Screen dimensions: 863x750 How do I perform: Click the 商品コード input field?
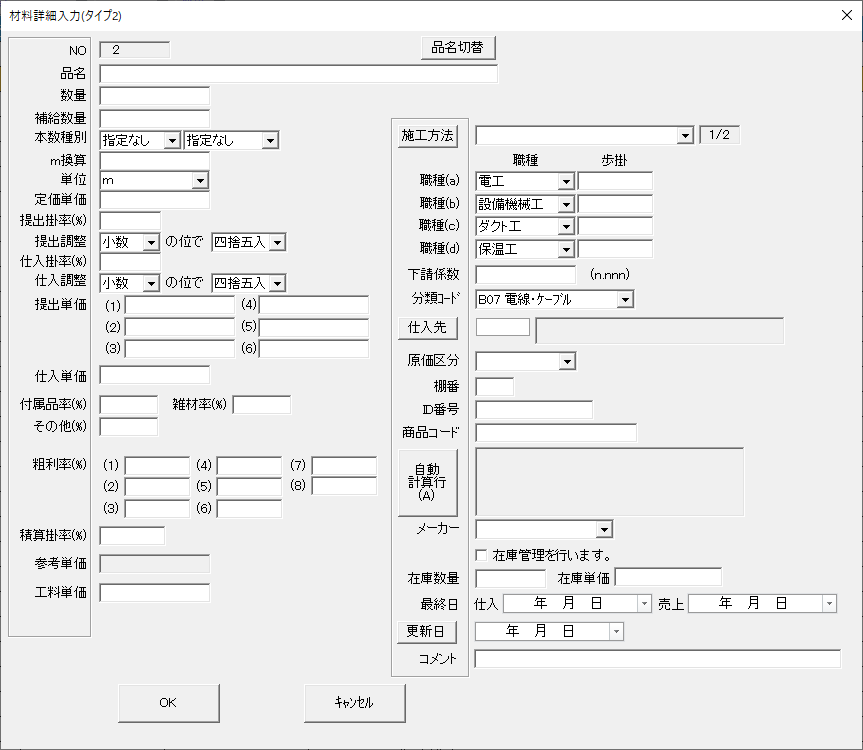coord(555,433)
